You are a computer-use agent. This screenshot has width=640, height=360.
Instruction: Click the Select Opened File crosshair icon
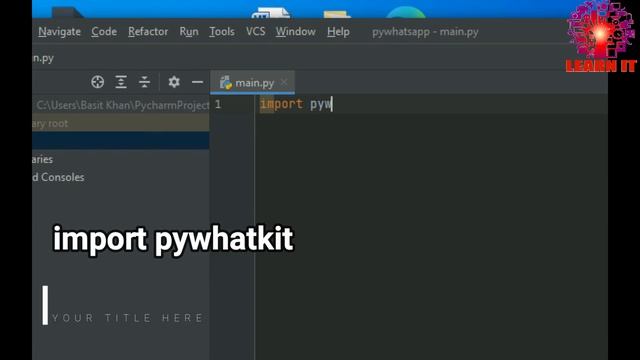click(x=98, y=82)
